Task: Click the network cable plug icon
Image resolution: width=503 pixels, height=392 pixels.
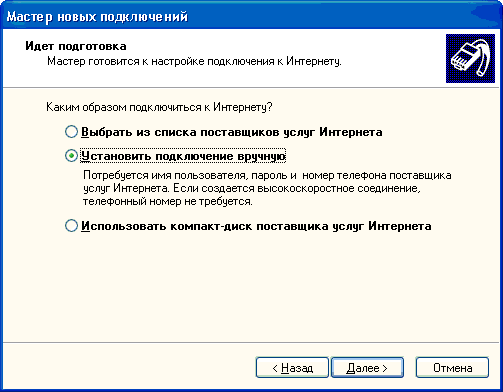Action: pos(470,58)
